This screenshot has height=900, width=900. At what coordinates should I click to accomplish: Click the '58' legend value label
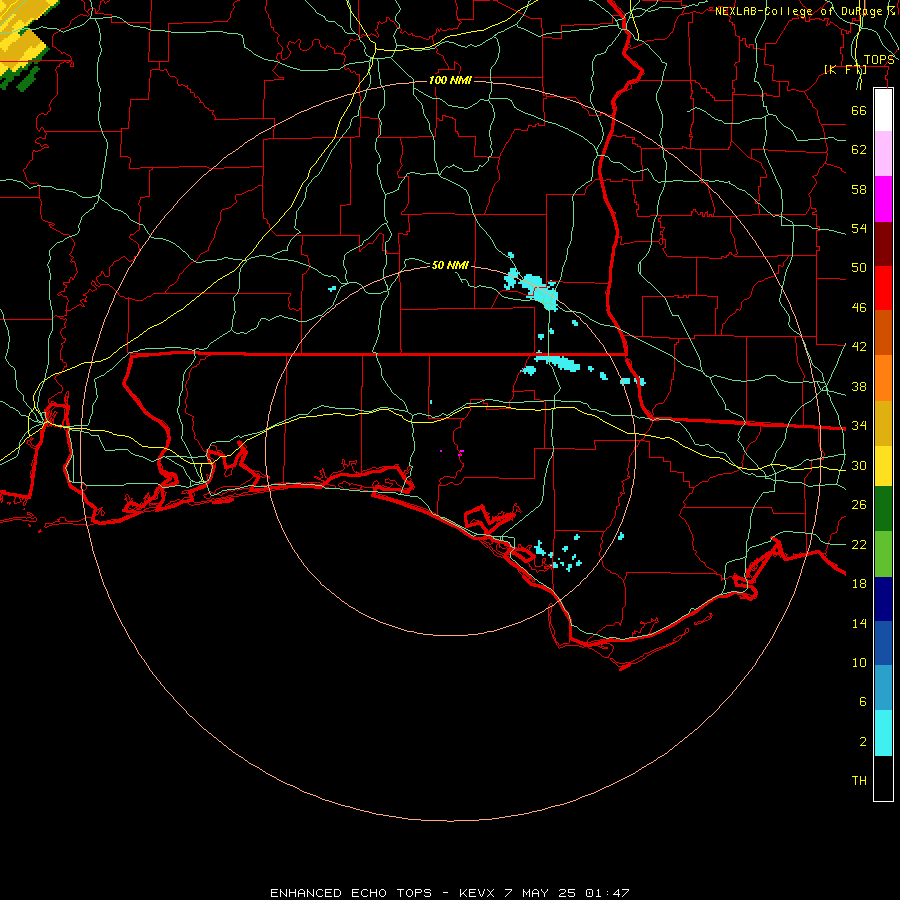tap(859, 189)
